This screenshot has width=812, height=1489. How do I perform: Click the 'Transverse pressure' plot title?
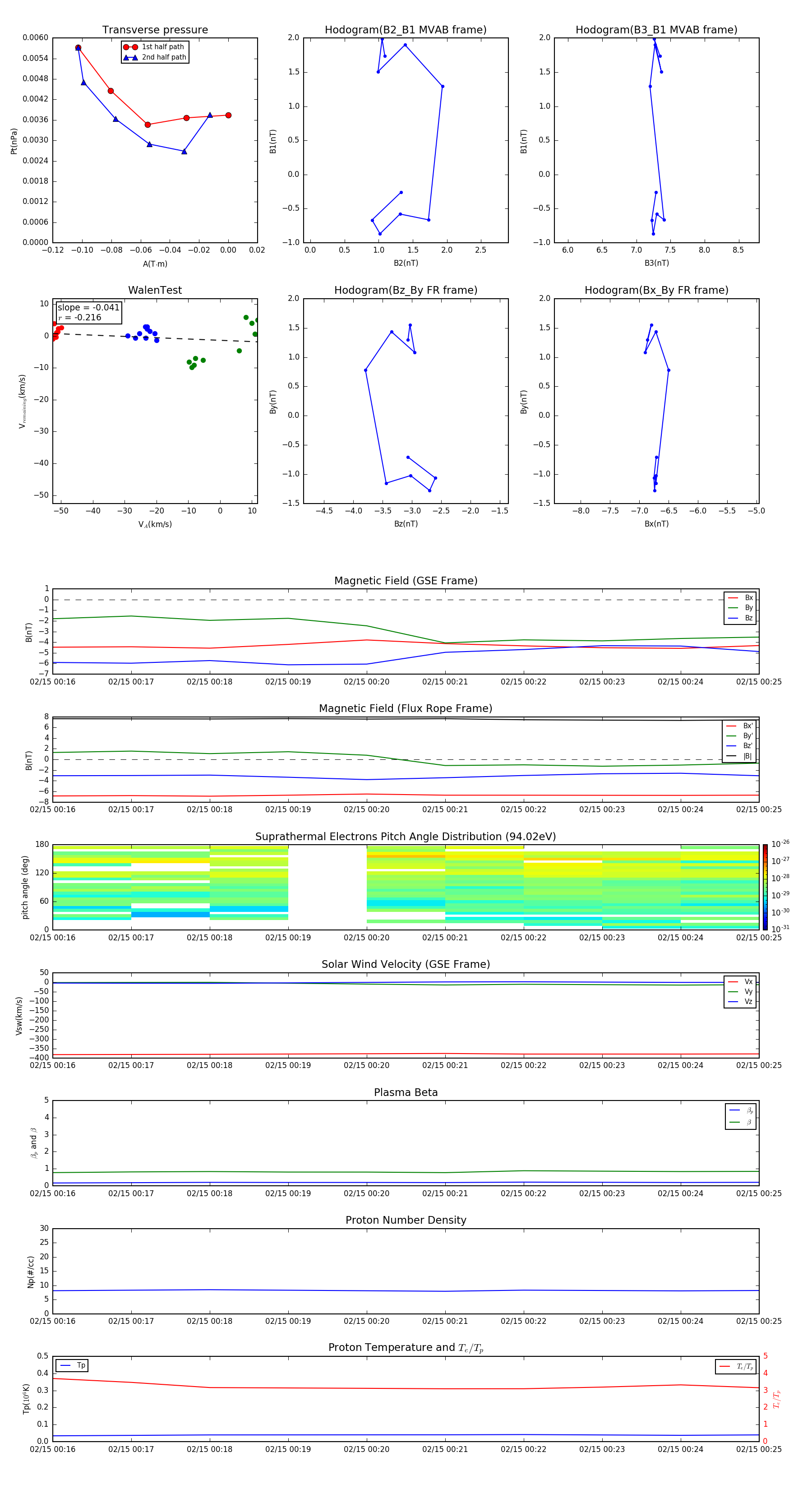click(155, 30)
